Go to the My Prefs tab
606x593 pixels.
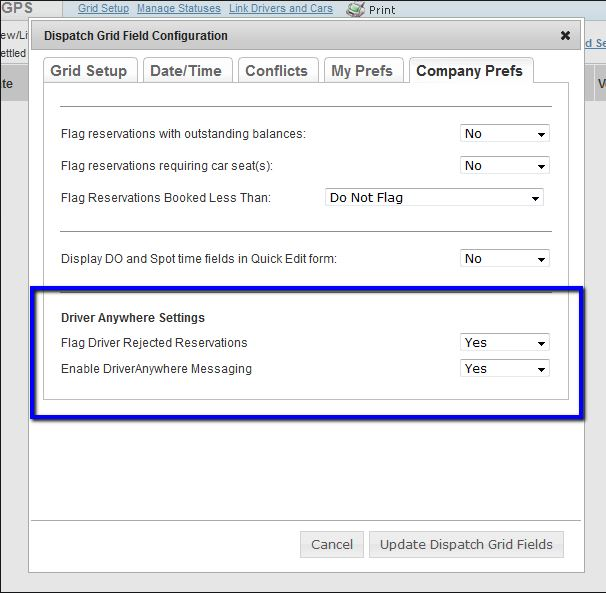click(x=362, y=71)
